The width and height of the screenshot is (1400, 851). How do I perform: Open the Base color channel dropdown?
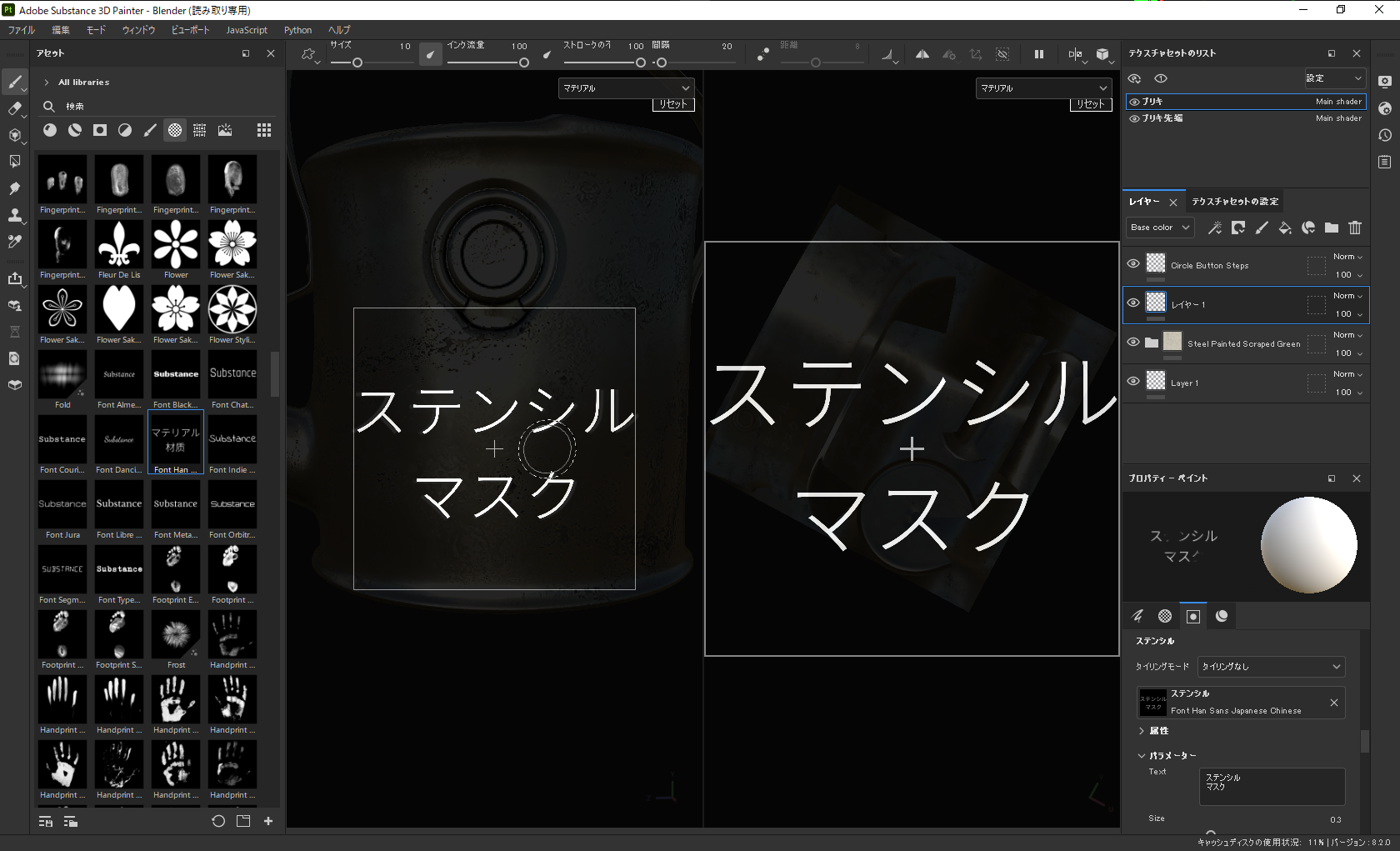(1159, 227)
